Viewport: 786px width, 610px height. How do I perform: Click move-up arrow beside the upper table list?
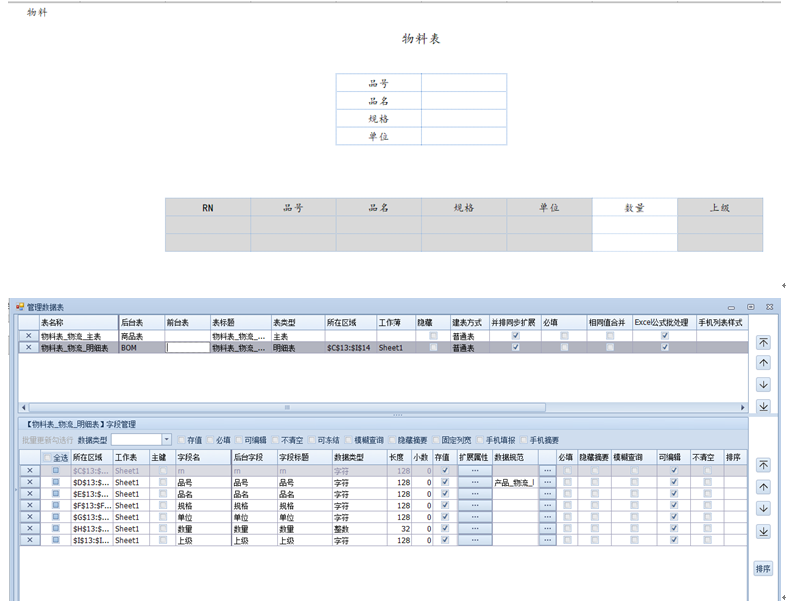764,363
